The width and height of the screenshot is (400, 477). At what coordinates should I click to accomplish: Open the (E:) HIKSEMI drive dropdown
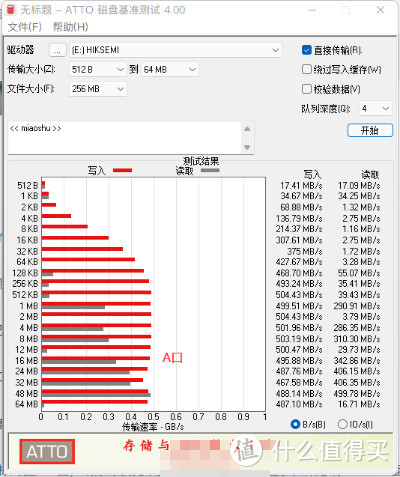[175, 50]
